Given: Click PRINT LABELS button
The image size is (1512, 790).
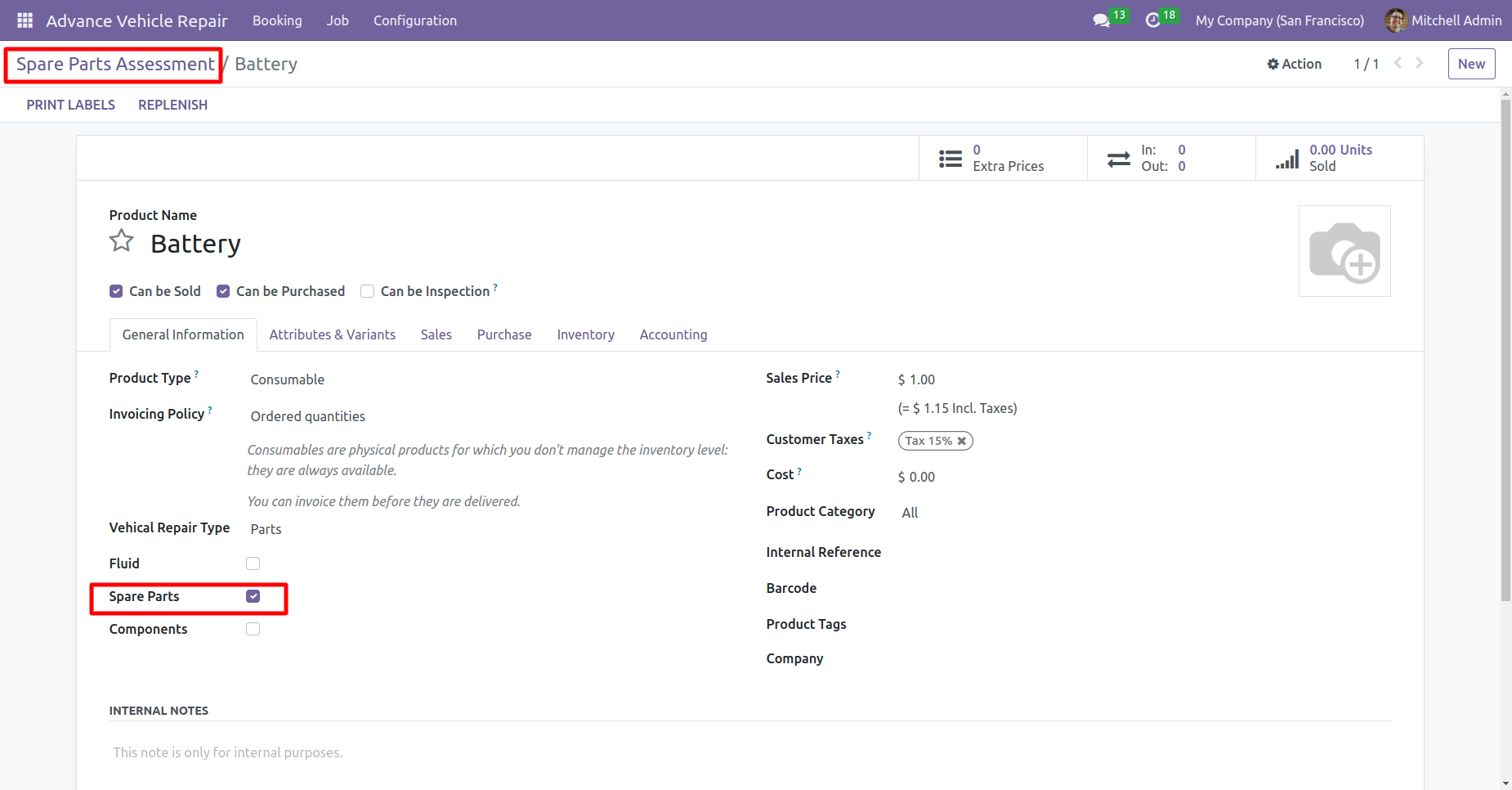Looking at the screenshot, I should [x=70, y=105].
